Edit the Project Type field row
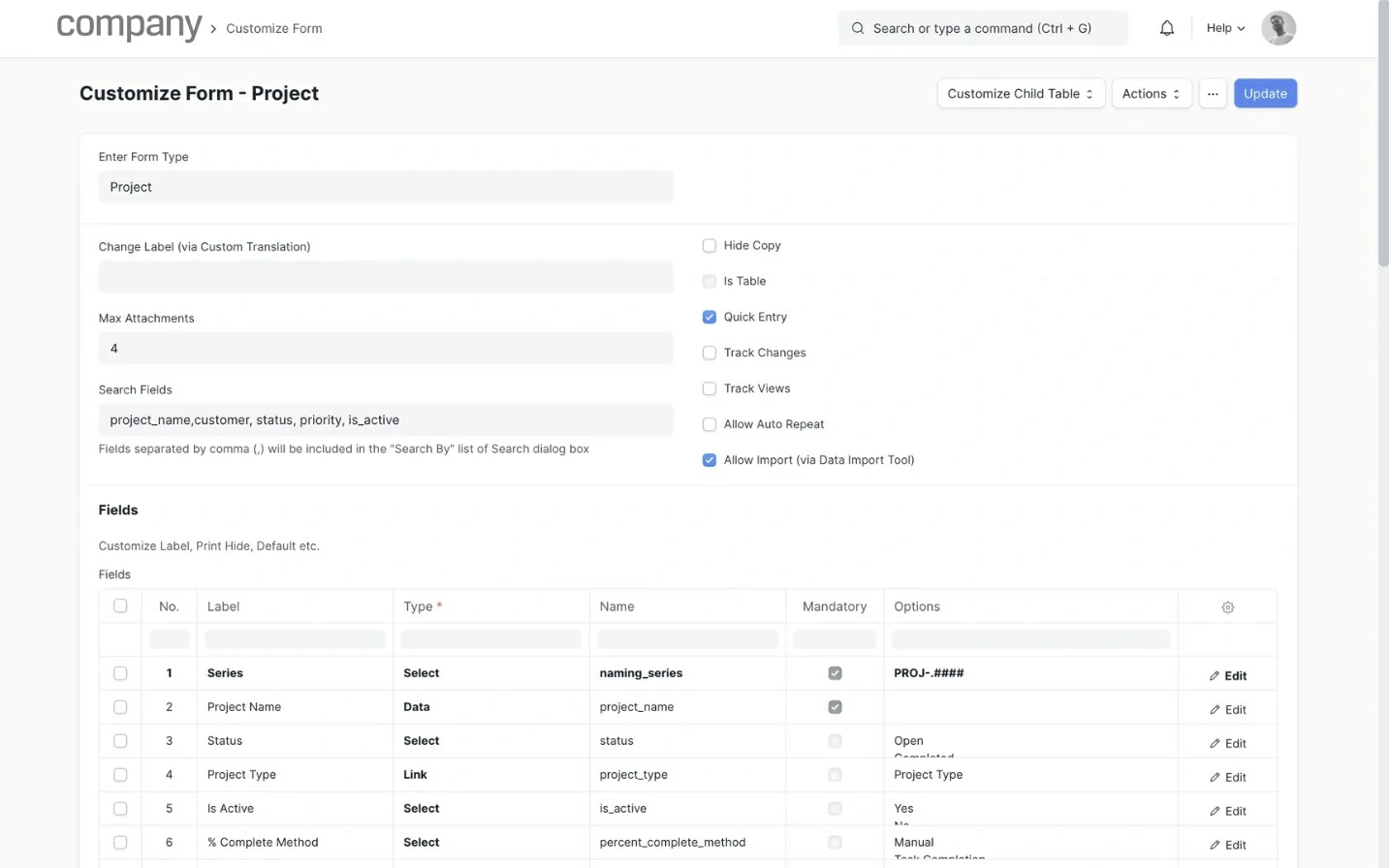 [1227, 777]
